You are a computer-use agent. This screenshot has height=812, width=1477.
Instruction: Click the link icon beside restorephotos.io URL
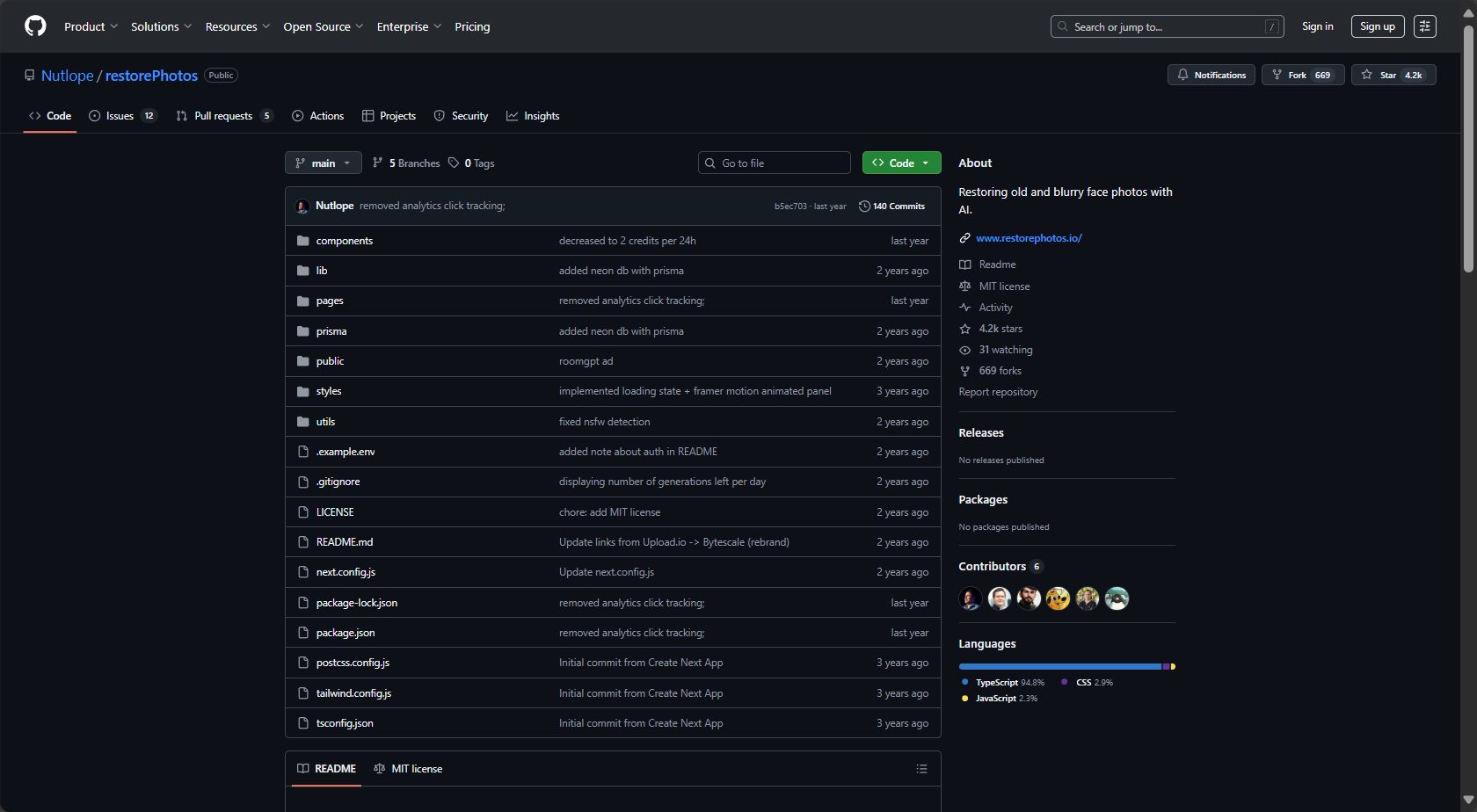[x=964, y=238]
